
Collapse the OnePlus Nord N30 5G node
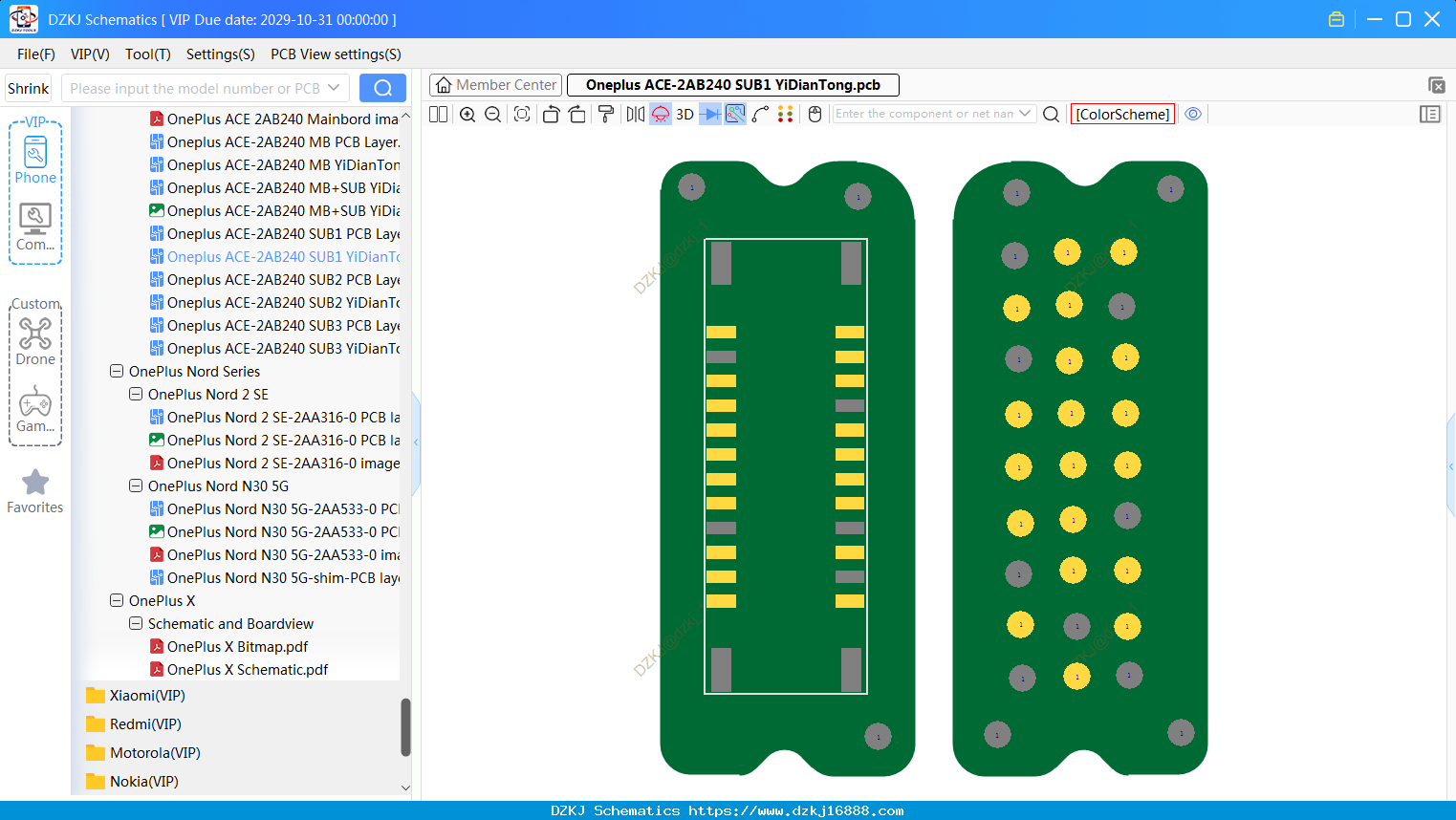136,486
